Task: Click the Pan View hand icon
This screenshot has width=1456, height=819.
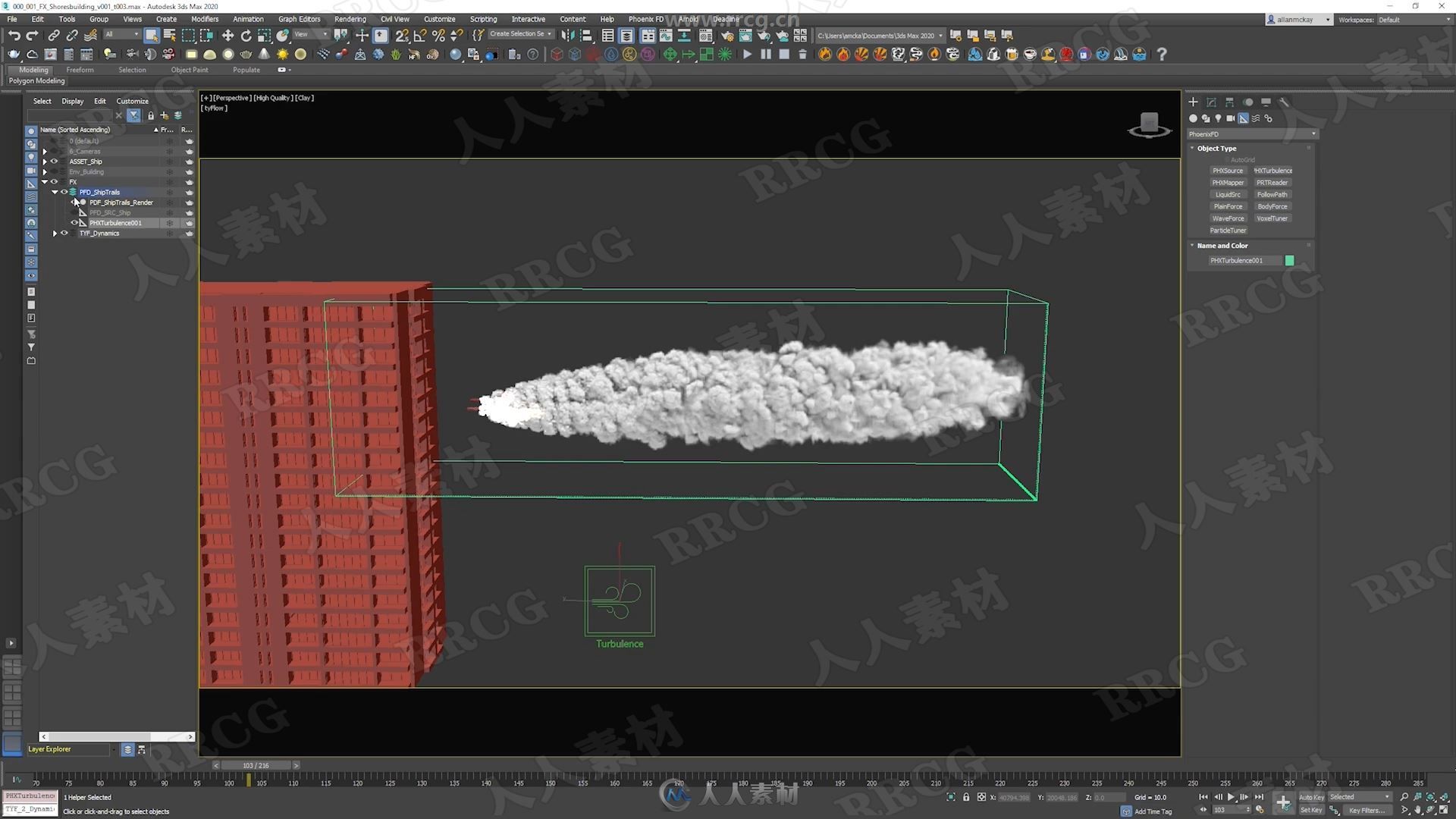Action: (1417, 810)
